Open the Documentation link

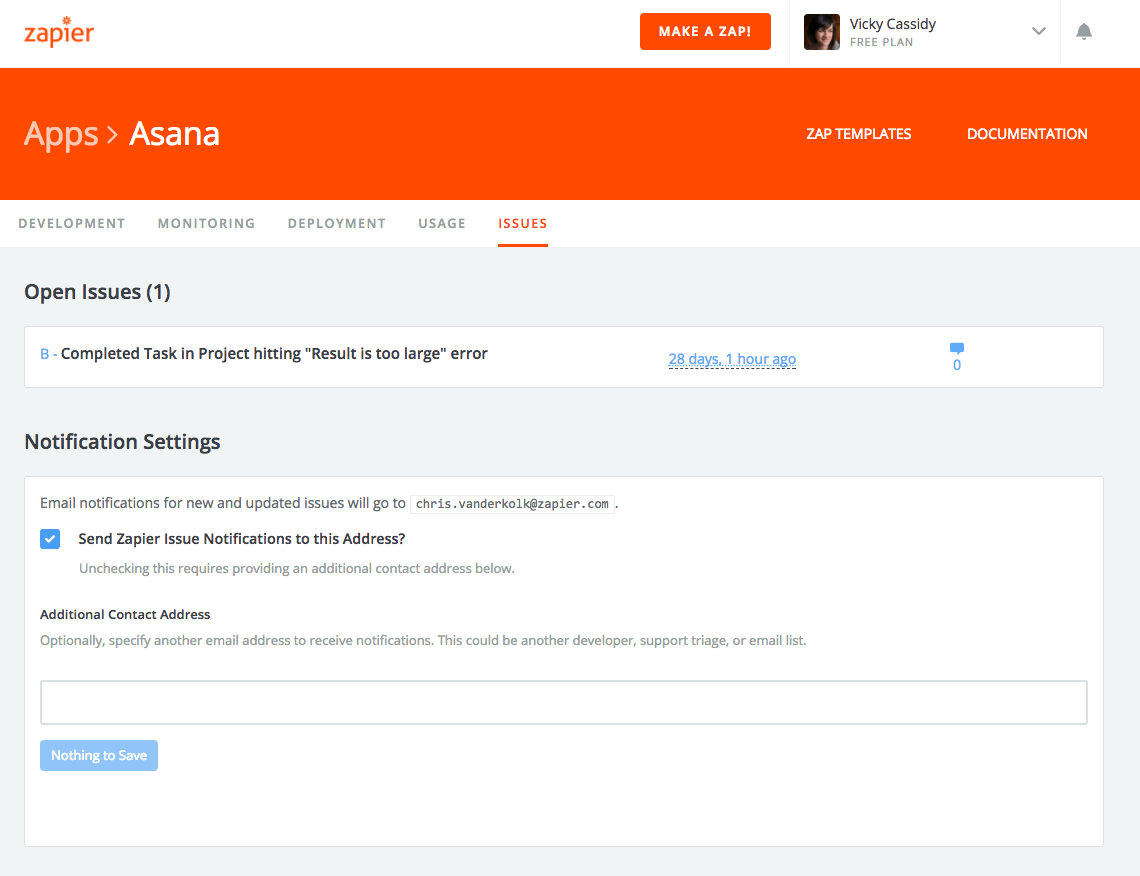1027,134
